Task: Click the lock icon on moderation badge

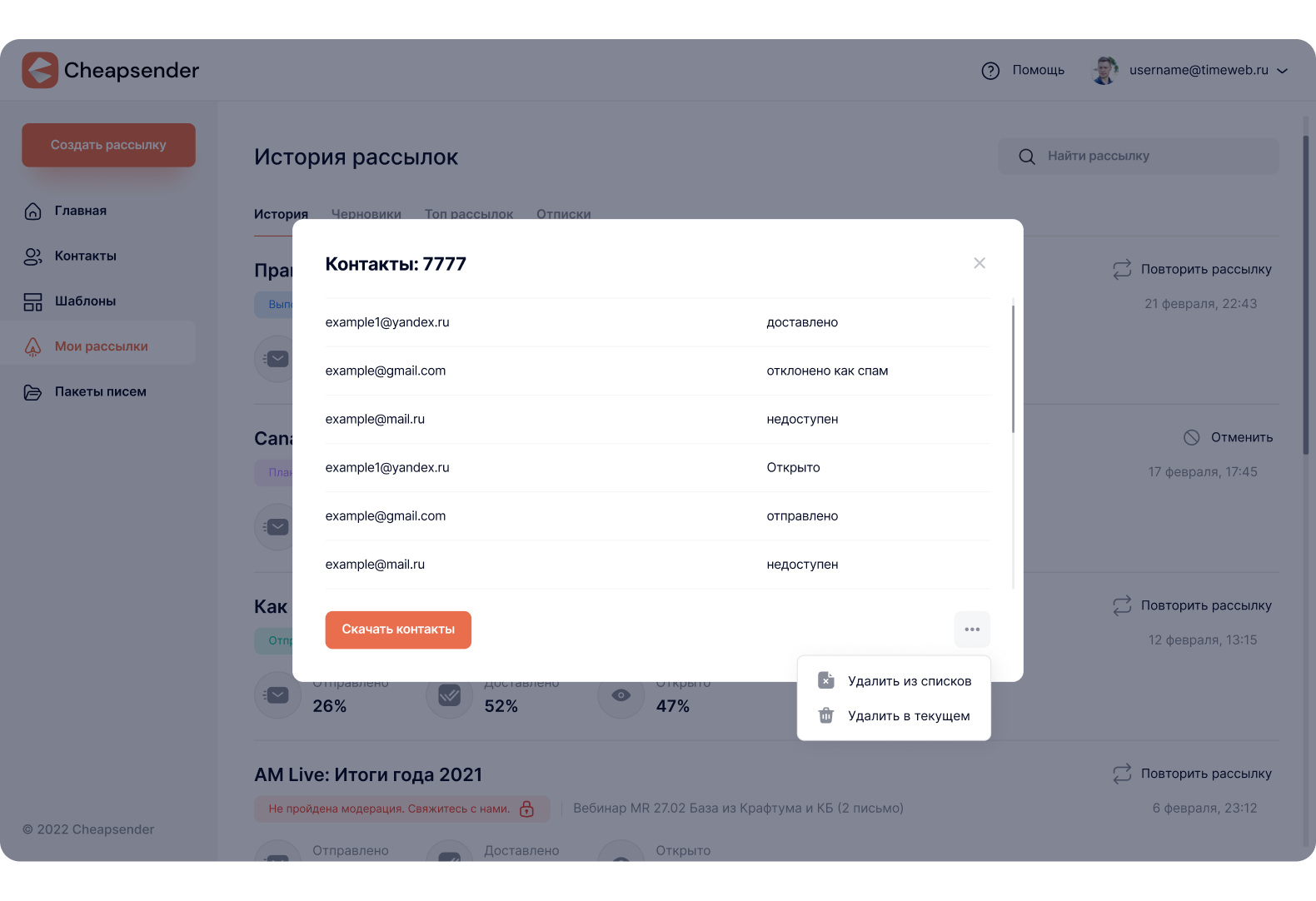Action: point(526,809)
